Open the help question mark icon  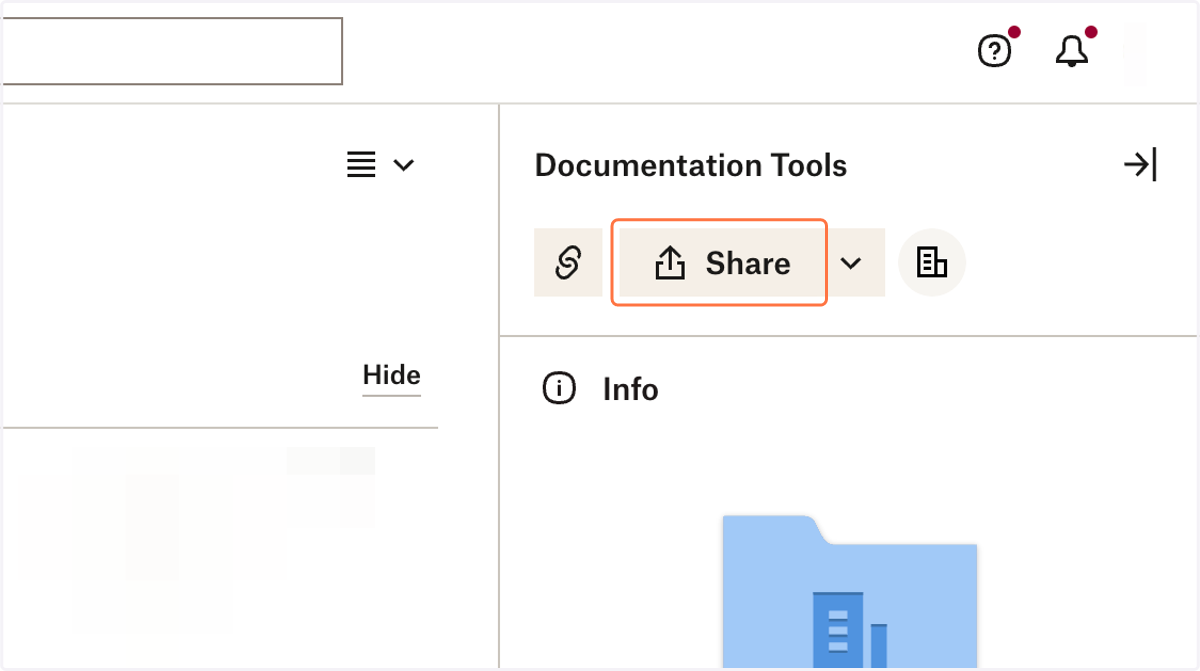pos(995,51)
